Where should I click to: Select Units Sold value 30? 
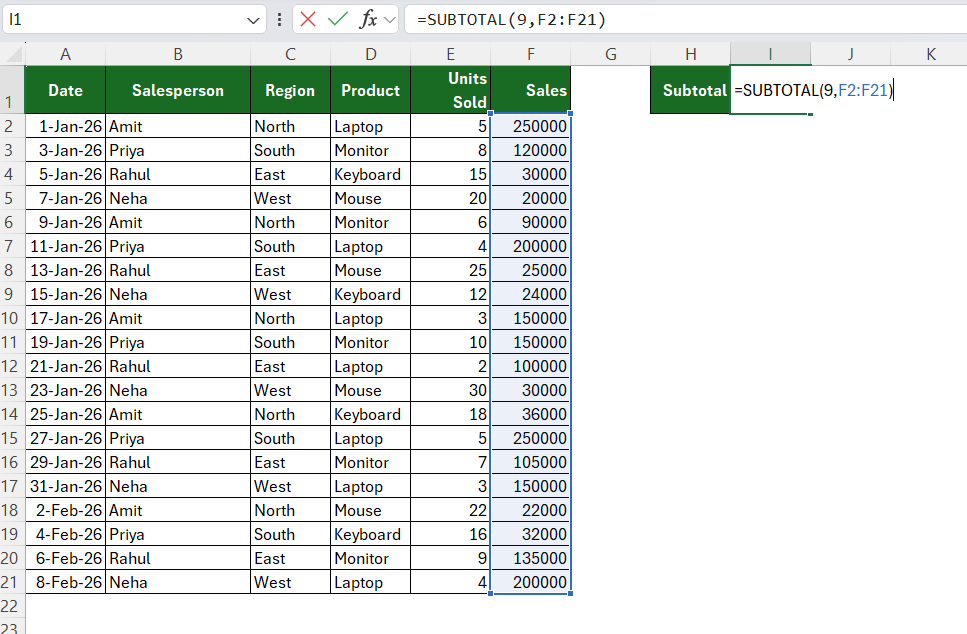point(451,390)
